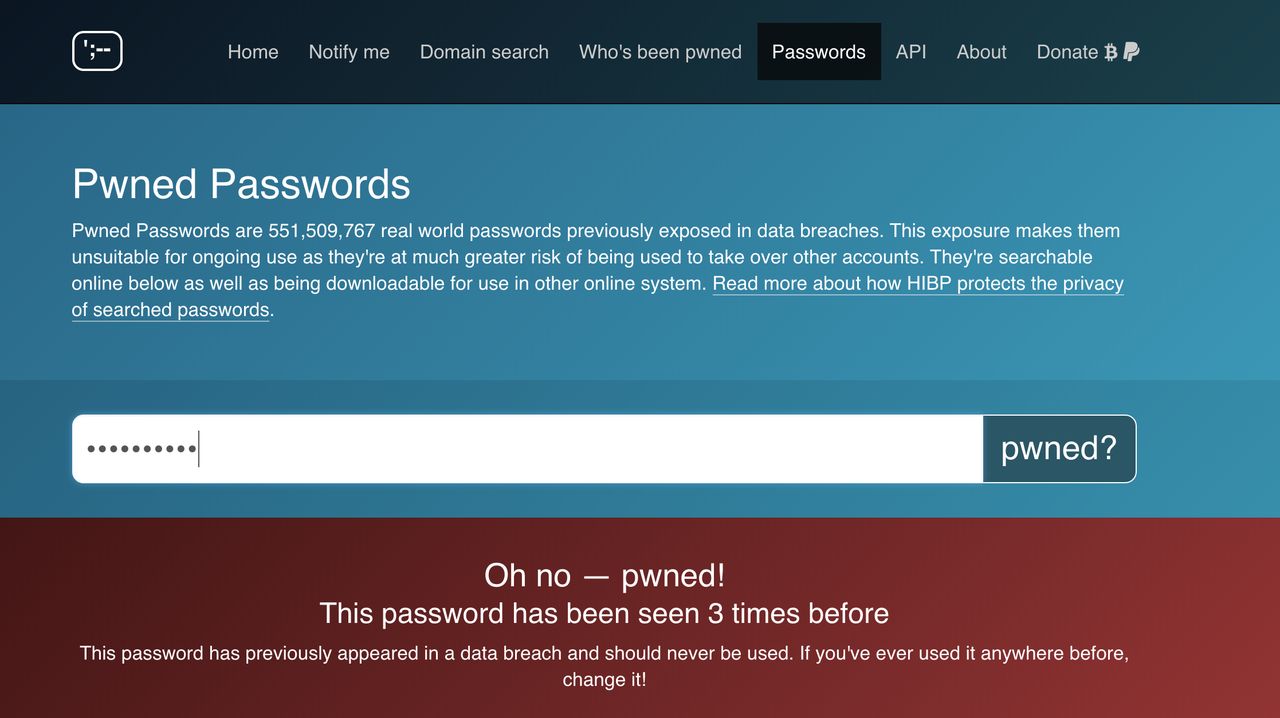Open the About page
Image resolution: width=1280 pixels, height=718 pixels.
[x=981, y=52]
